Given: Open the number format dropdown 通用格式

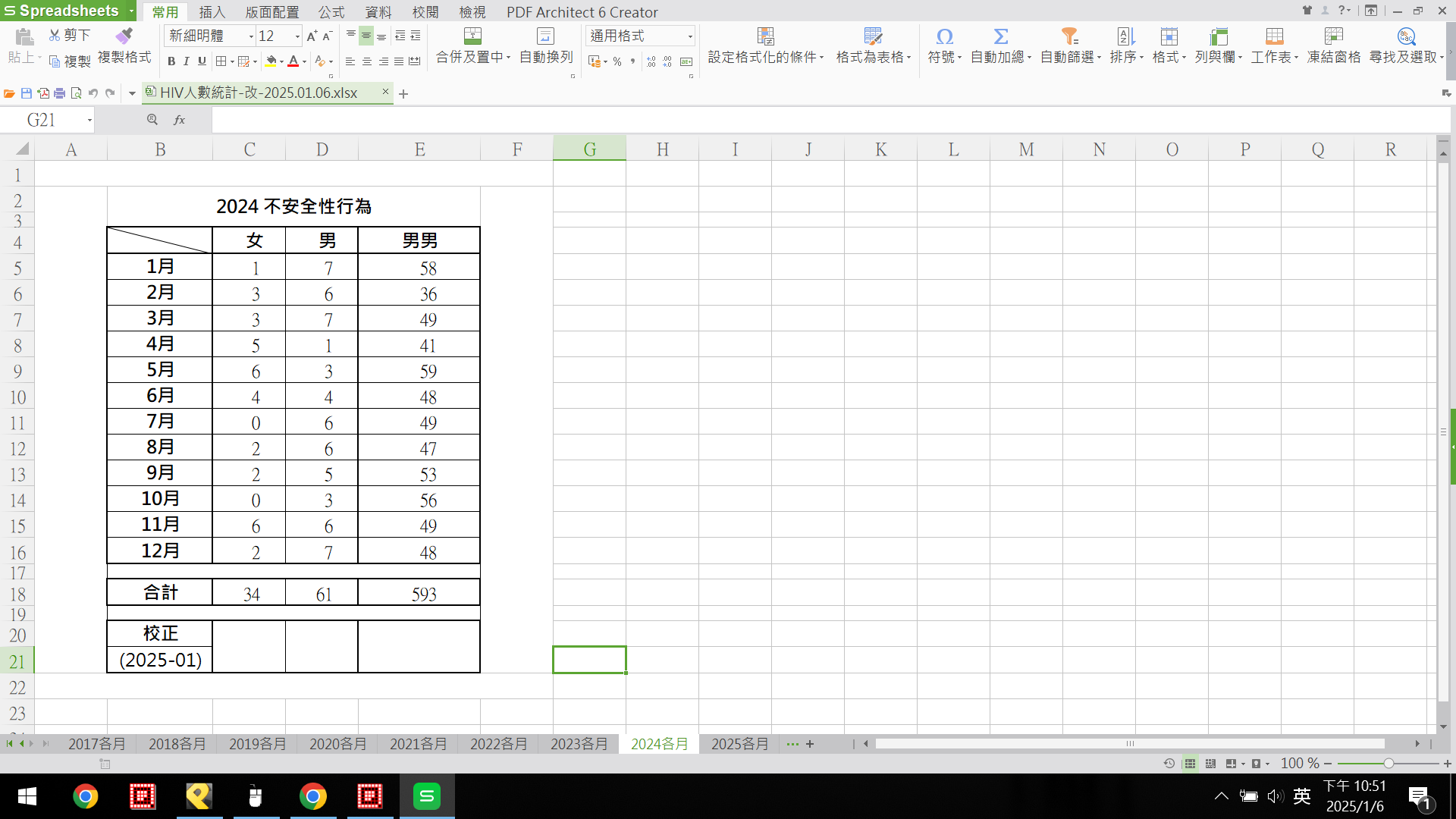Looking at the screenshot, I should tap(690, 36).
